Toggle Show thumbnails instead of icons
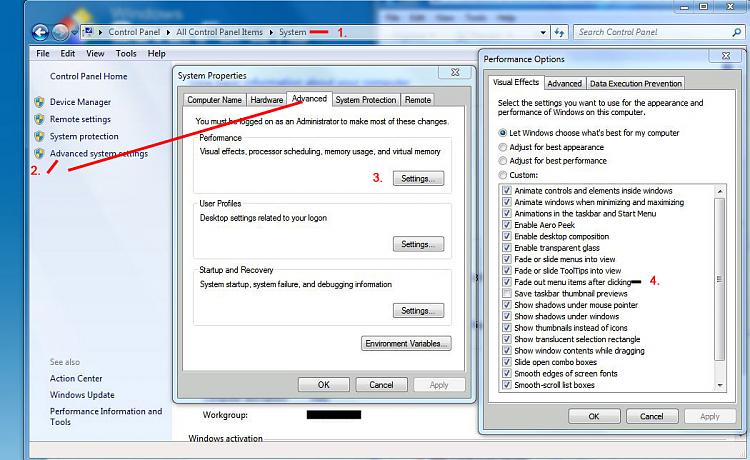Image resolution: width=750 pixels, height=460 pixels. 507,328
